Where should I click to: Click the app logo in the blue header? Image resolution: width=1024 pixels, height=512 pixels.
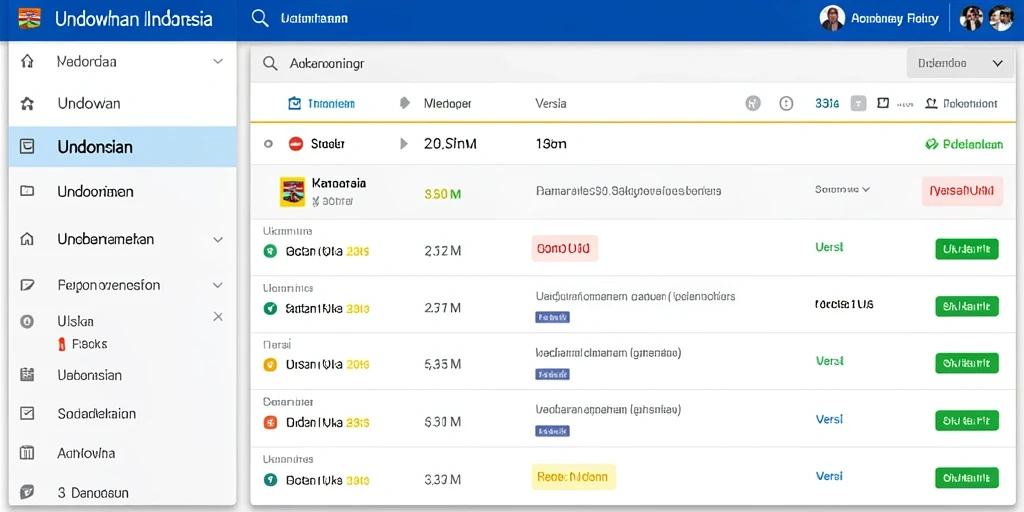[29, 18]
